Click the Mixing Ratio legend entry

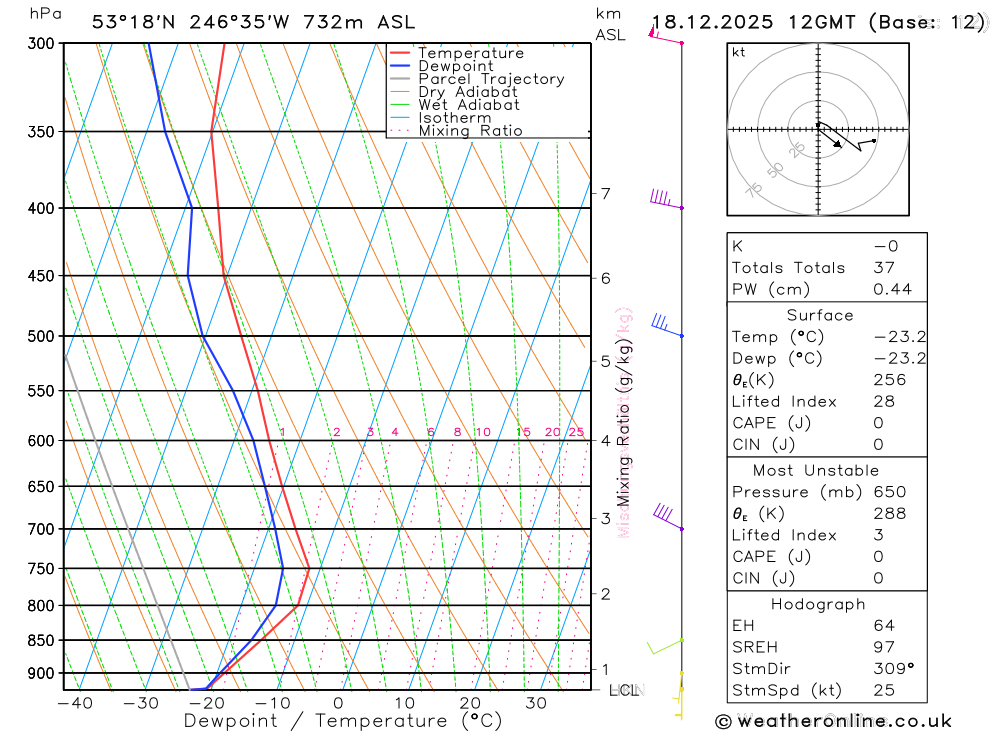point(456,131)
